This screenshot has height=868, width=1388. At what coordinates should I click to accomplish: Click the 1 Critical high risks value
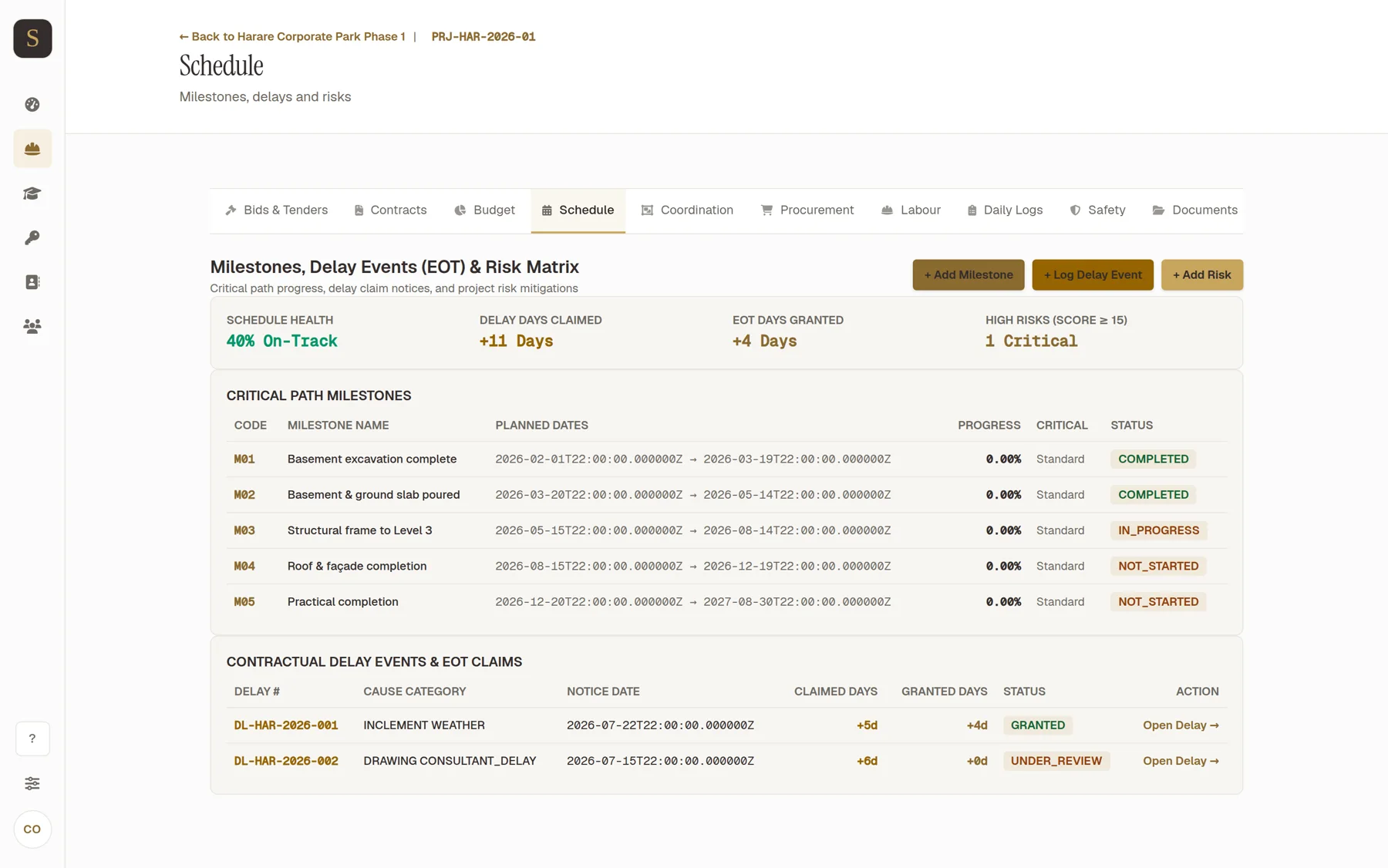[x=1031, y=341]
